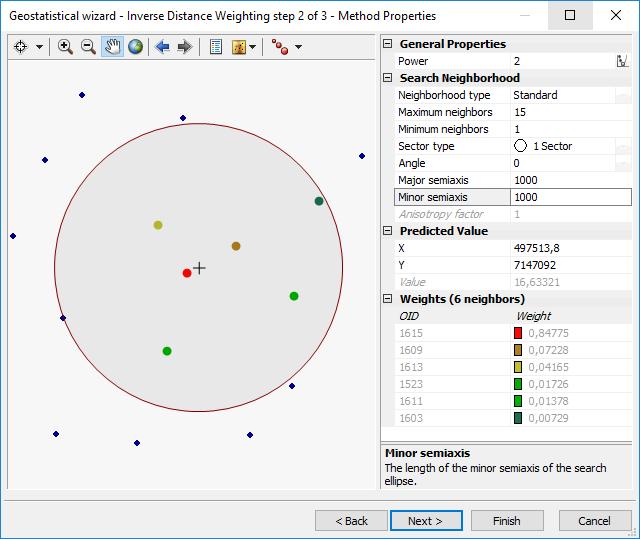The height and width of the screenshot is (539, 640).
Task: Open the Neighborhood type dropdown
Action: tap(623, 95)
